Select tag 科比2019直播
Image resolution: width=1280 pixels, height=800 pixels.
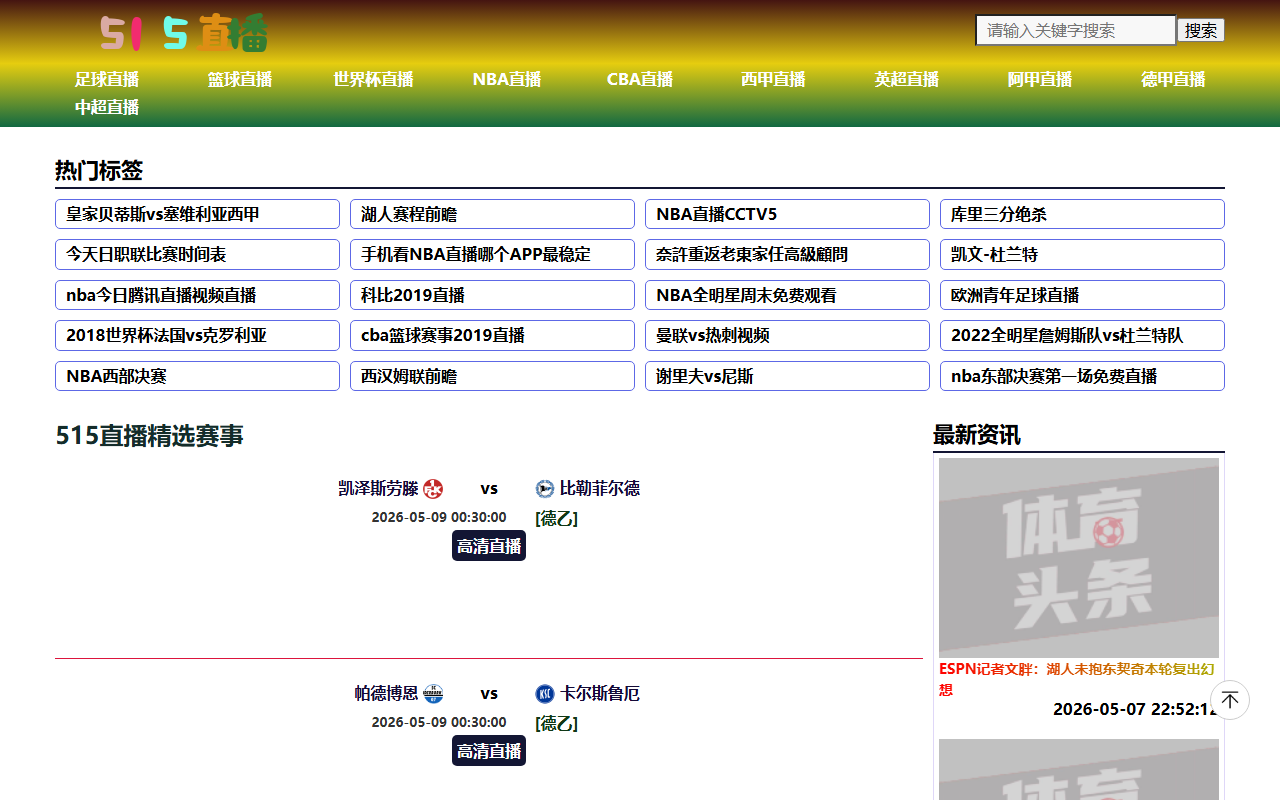point(492,295)
